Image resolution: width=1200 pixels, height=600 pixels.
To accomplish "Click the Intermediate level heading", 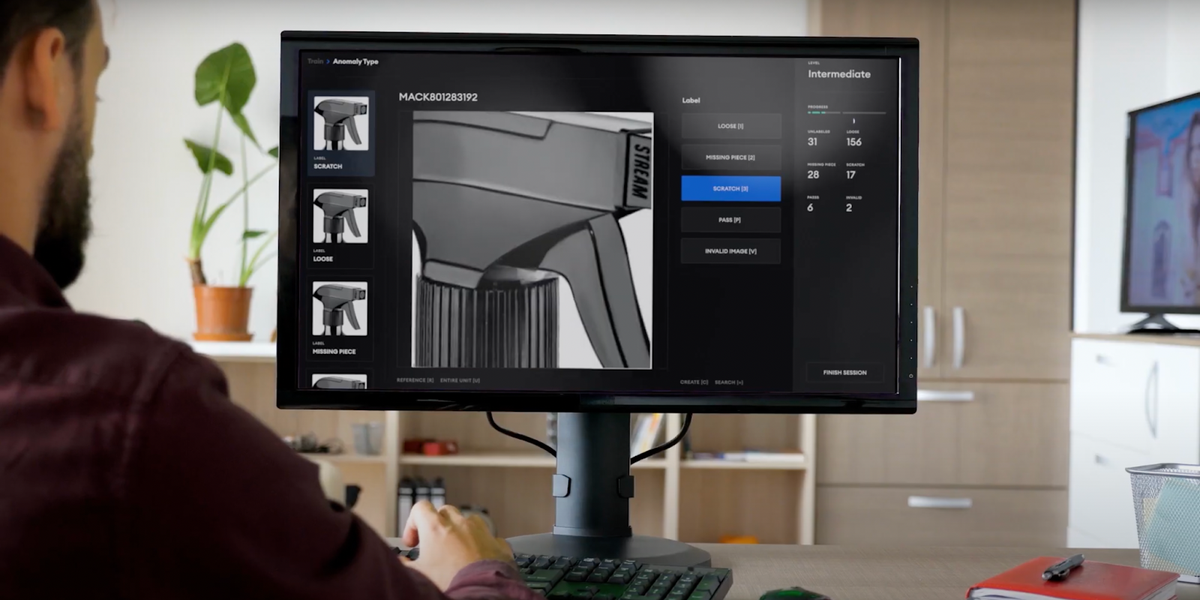I will click(x=839, y=74).
